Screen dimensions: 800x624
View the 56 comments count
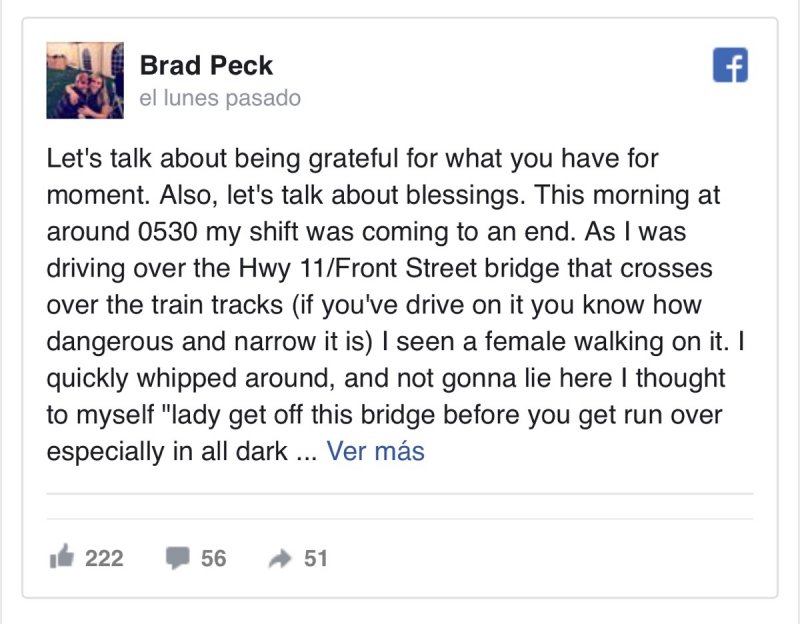[213, 558]
